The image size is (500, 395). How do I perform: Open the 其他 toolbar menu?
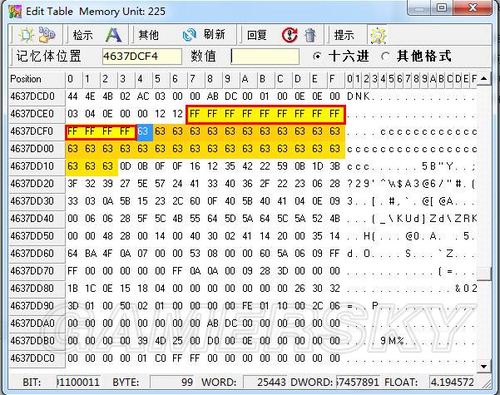[148, 35]
